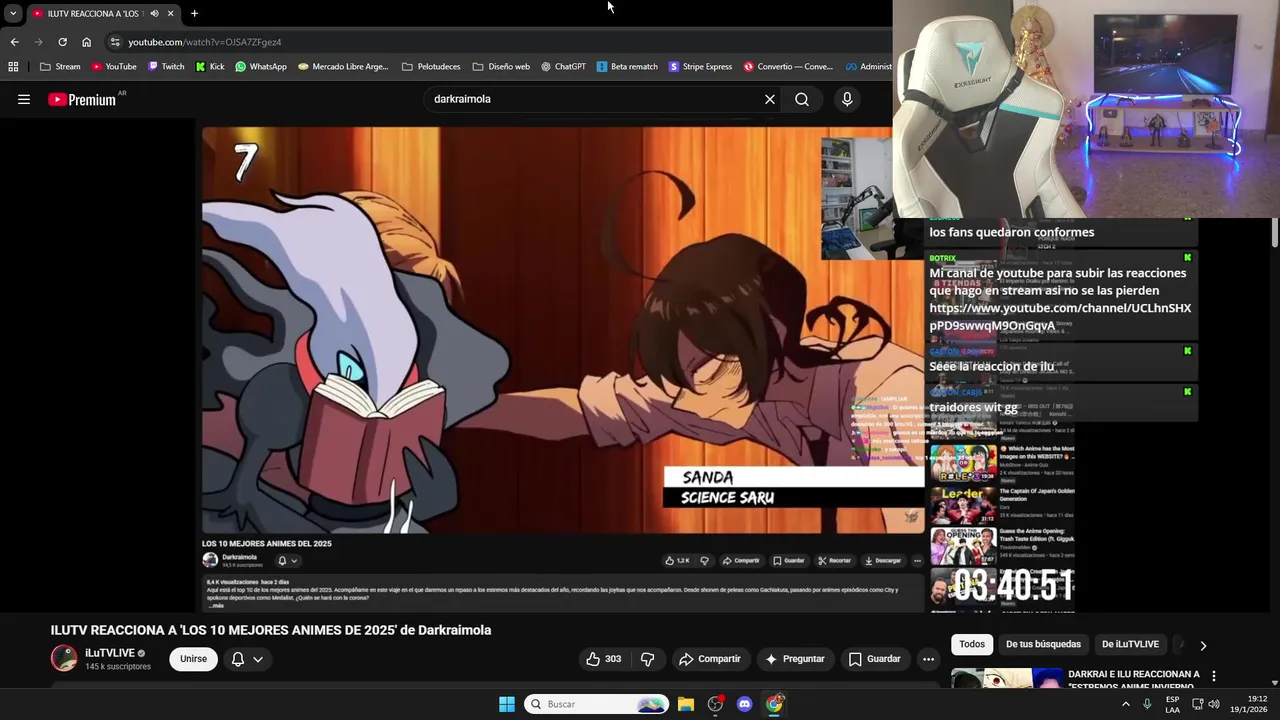
Task: Switch to Chrome in the taskbar
Action: (x=774, y=704)
